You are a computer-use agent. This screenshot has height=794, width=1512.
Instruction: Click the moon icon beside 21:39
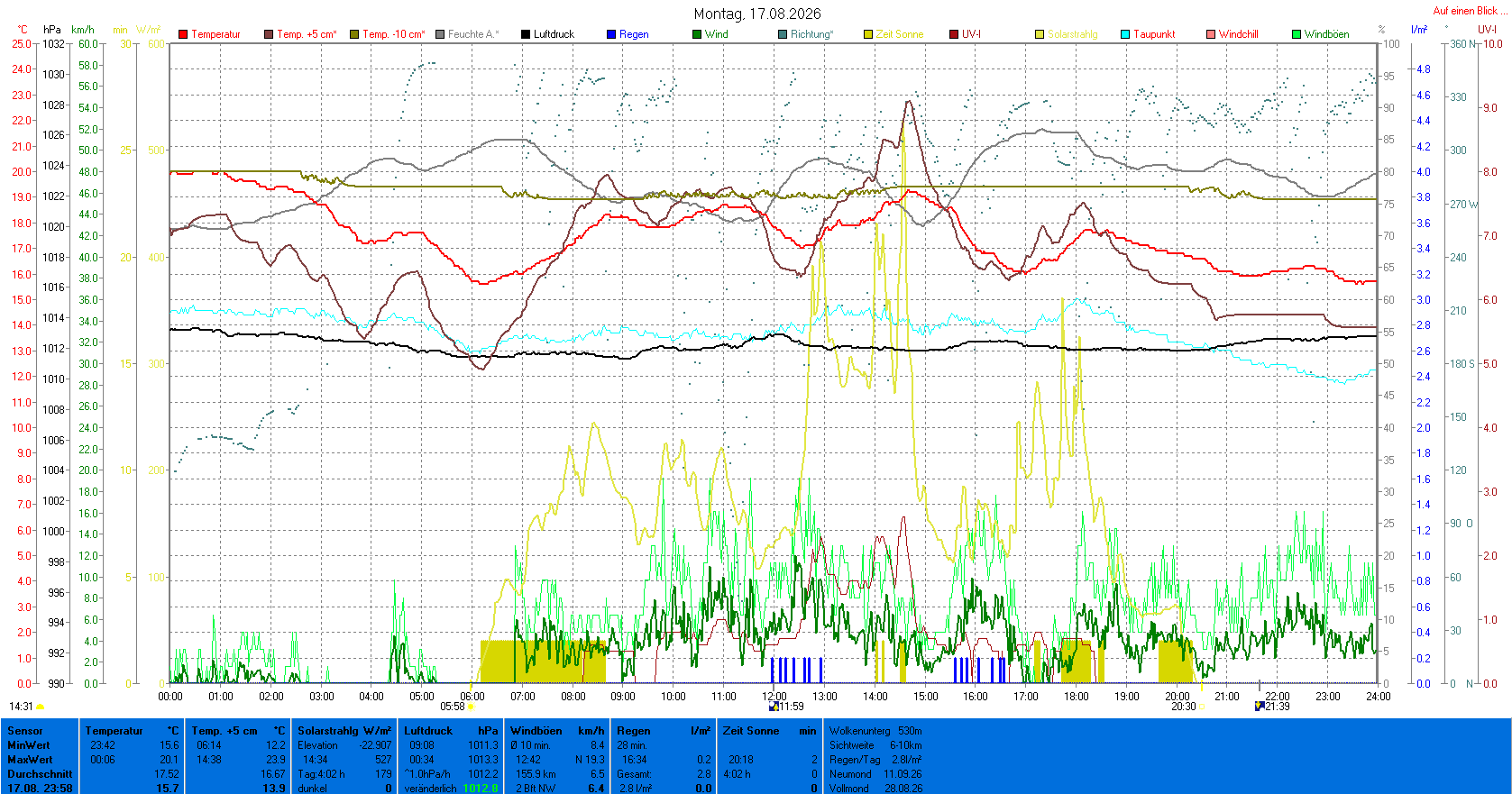(1260, 707)
